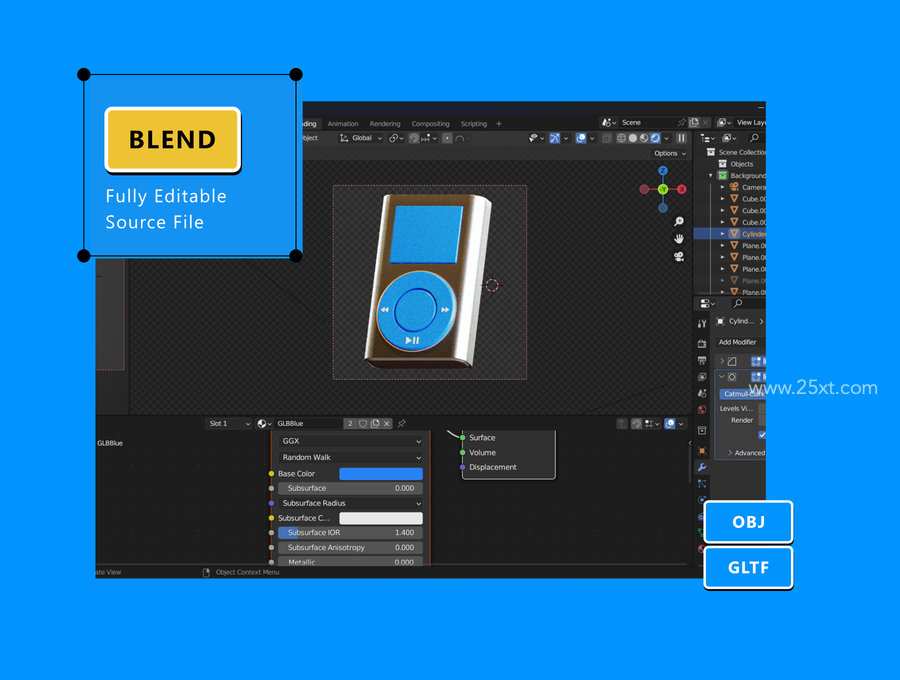
Task: Open the Tool properties tab icon
Action: (x=702, y=324)
